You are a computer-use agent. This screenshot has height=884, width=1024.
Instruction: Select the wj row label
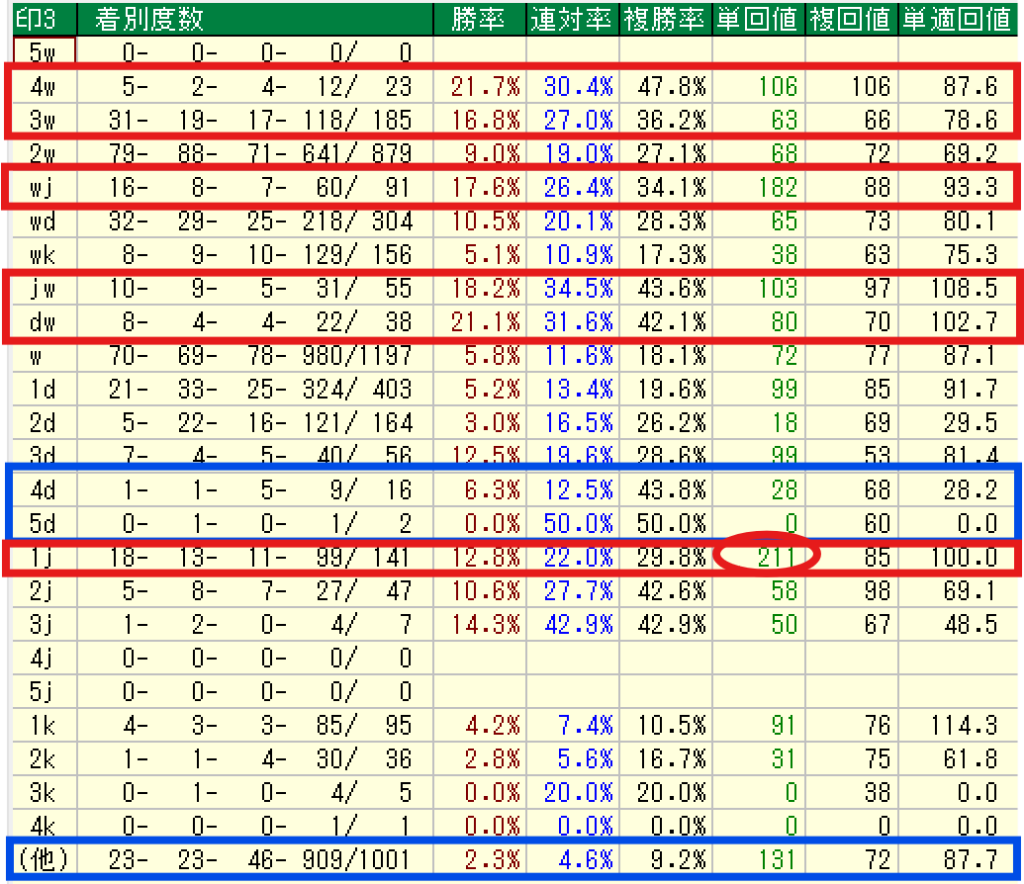(43, 187)
